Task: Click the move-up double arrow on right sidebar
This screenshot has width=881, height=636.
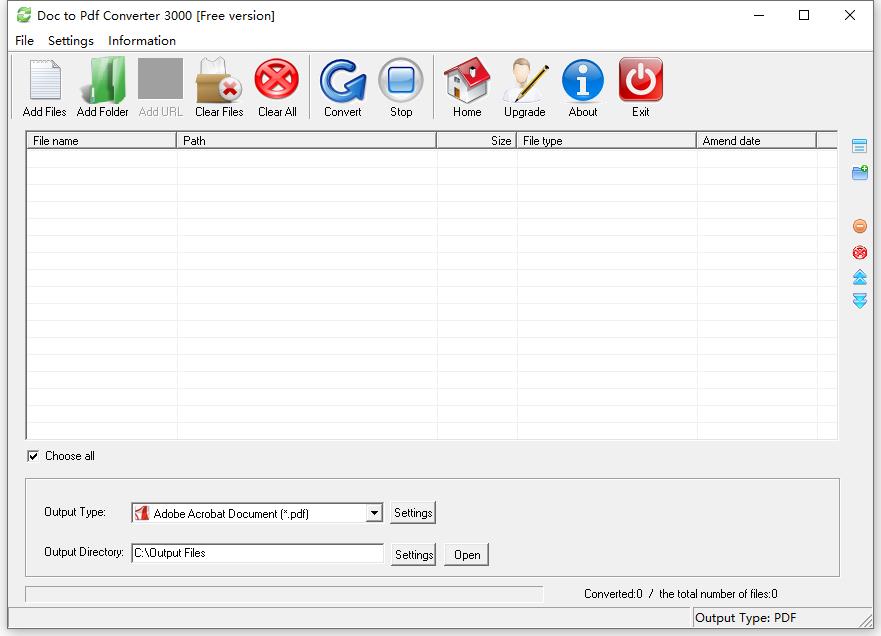Action: pyautogui.click(x=859, y=277)
